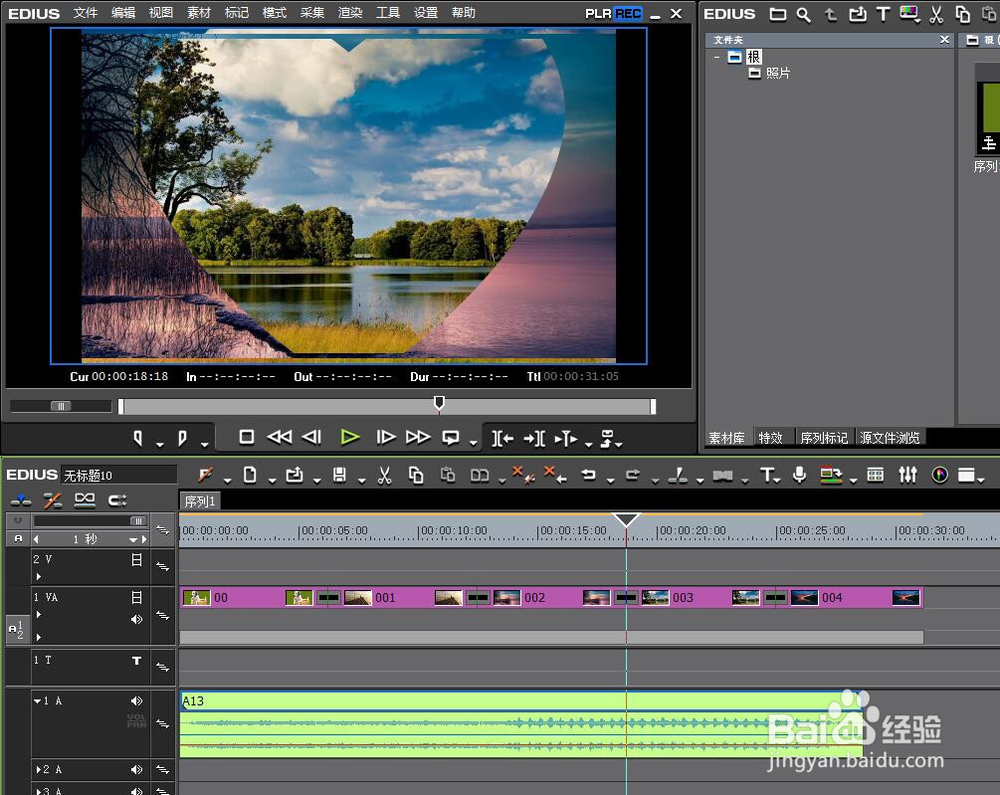Click the Undo arrow in the timeline toolbar
This screenshot has width=1000, height=795.
point(589,475)
